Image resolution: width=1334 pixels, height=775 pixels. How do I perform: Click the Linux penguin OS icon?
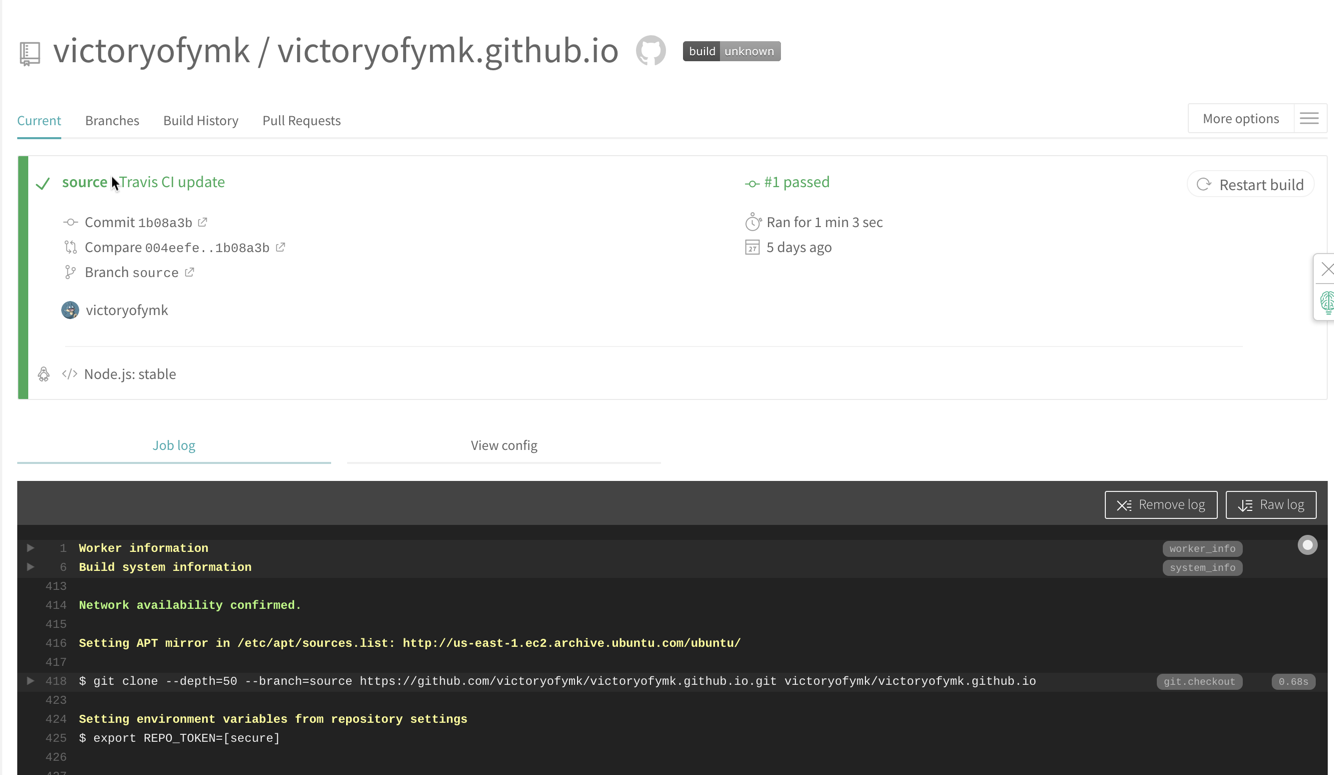click(44, 374)
